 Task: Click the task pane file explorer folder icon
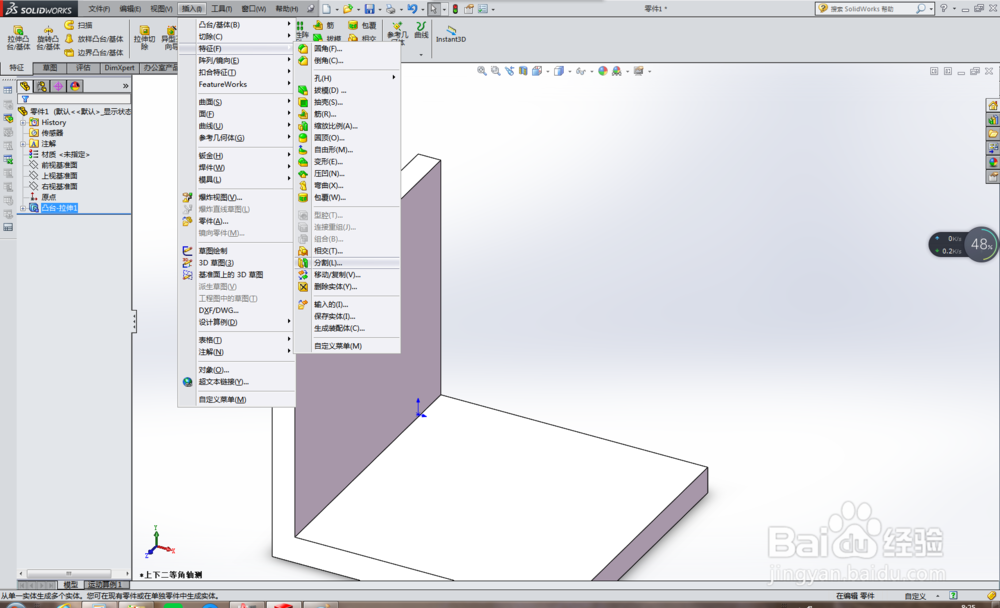tap(993, 133)
